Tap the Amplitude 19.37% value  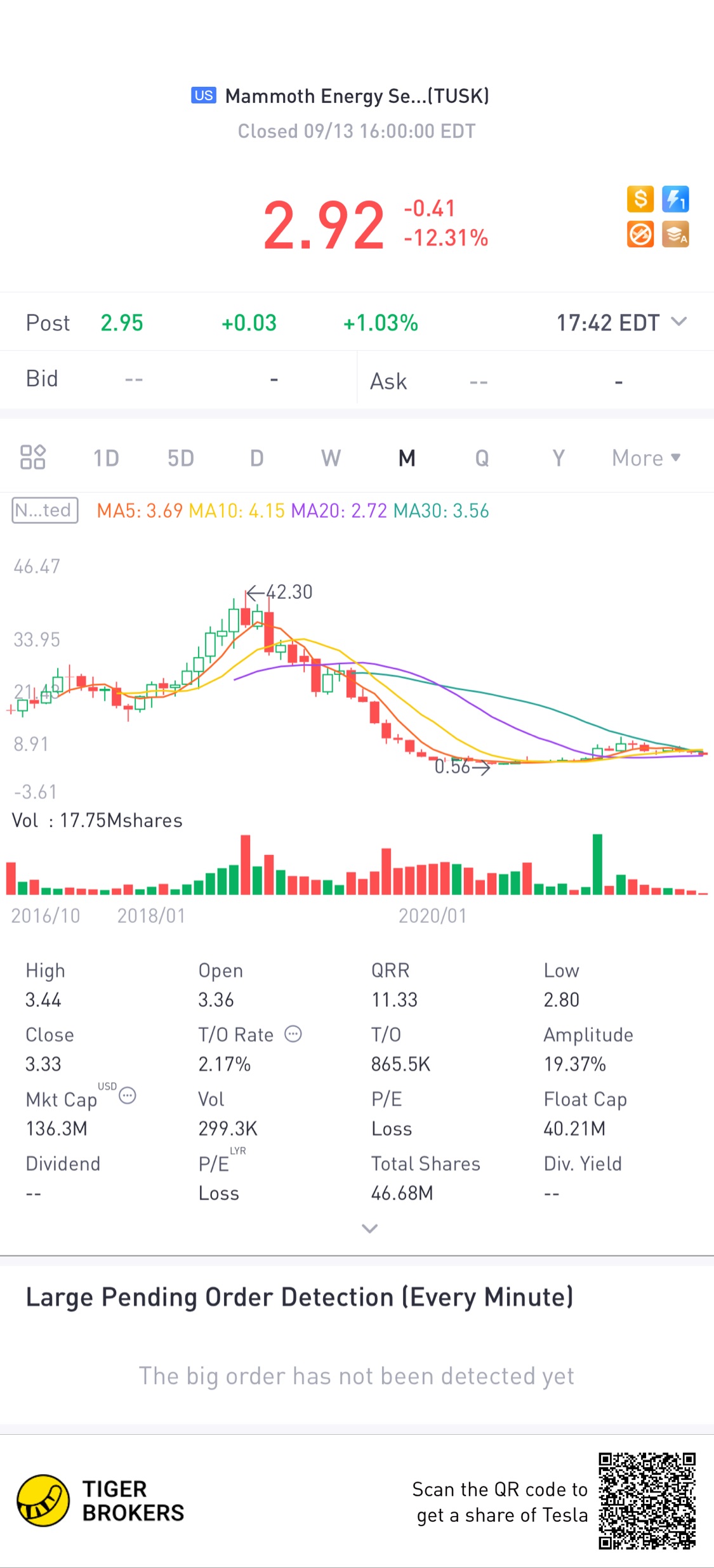[575, 1064]
